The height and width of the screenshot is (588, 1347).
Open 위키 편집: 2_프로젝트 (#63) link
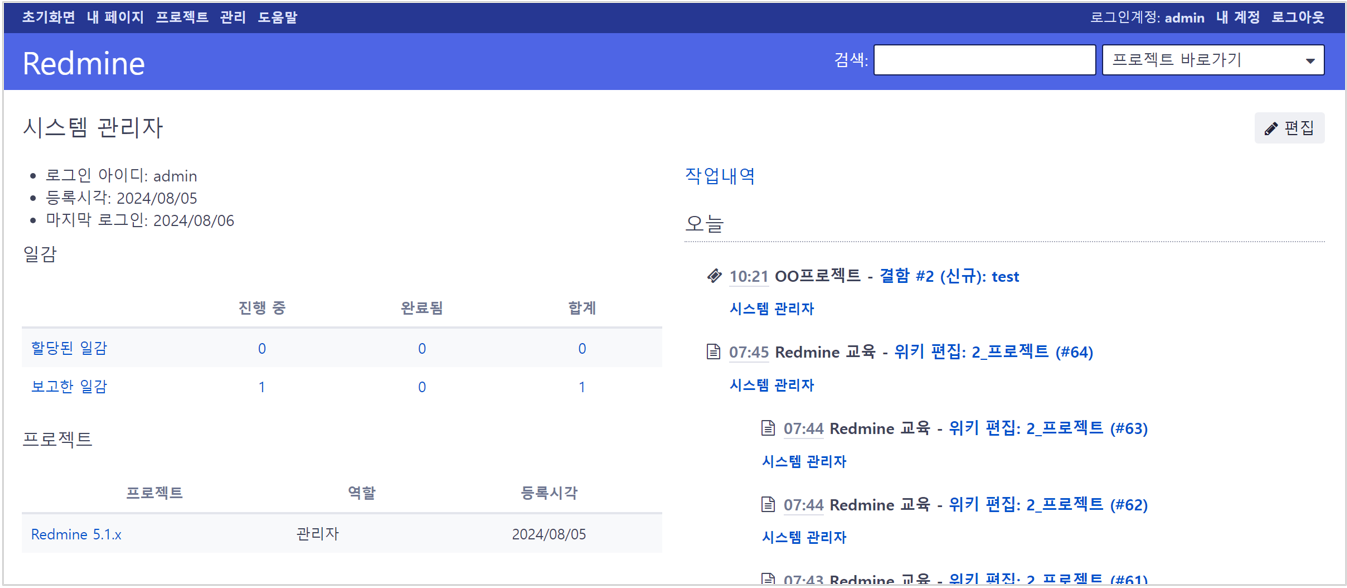click(x=1048, y=428)
